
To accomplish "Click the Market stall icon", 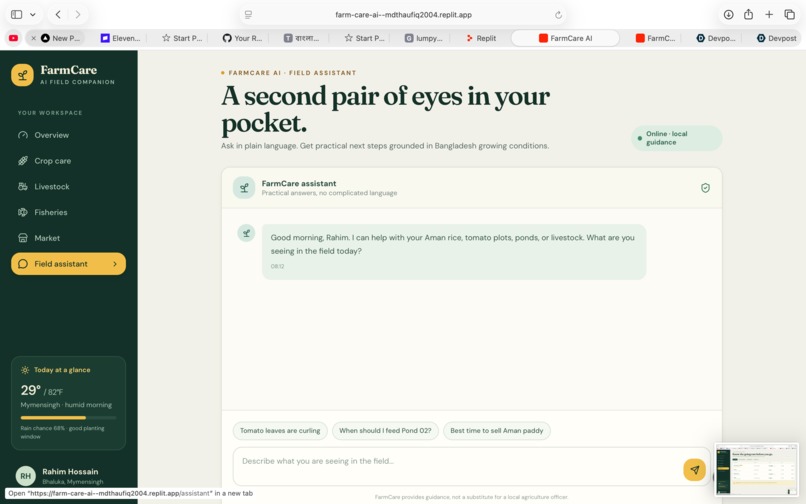I will click(23, 238).
